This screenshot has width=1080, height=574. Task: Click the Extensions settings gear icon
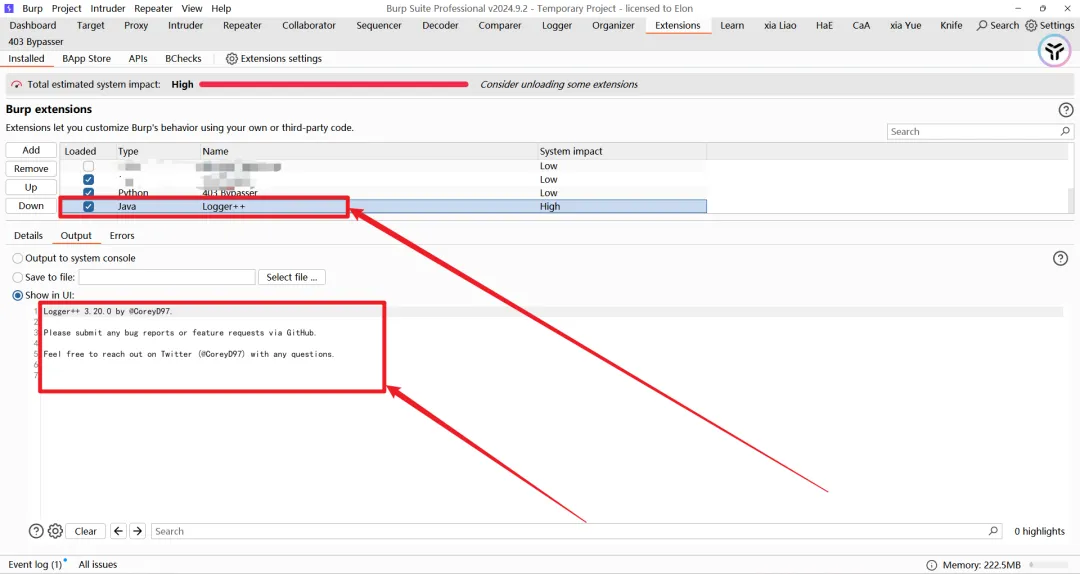pos(231,59)
